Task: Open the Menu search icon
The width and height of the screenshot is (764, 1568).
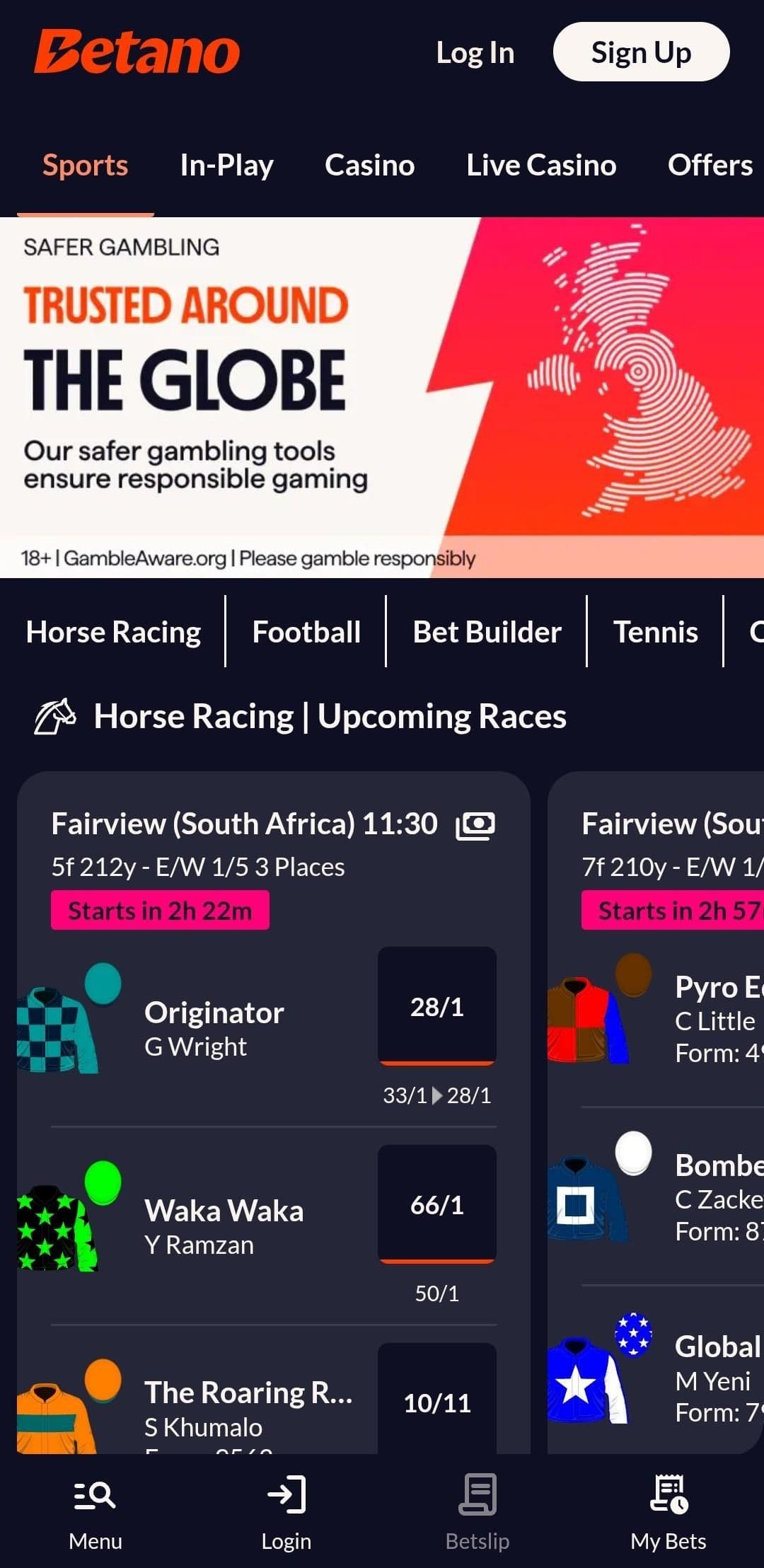Action: click(95, 1496)
